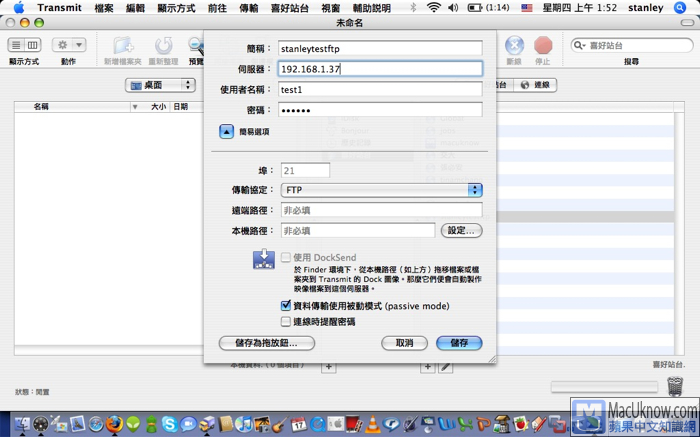Viewport: 700px width, 437px height.
Task: Open the 傳輸協定 FTP protocol dropdown
Action: [x=381, y=190]
